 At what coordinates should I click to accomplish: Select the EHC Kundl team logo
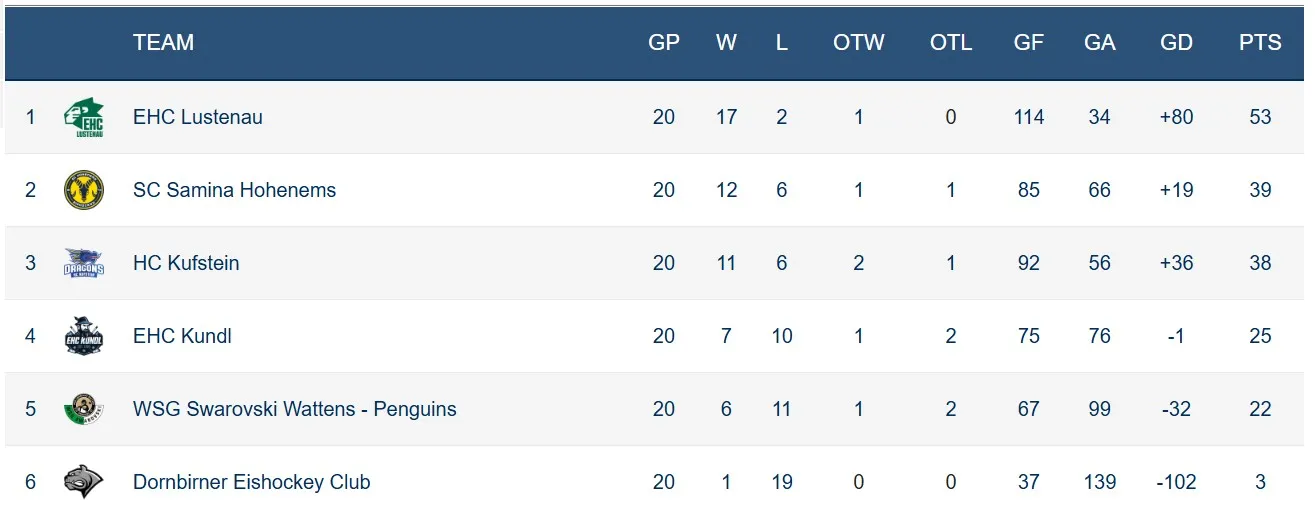coord(84,336)
